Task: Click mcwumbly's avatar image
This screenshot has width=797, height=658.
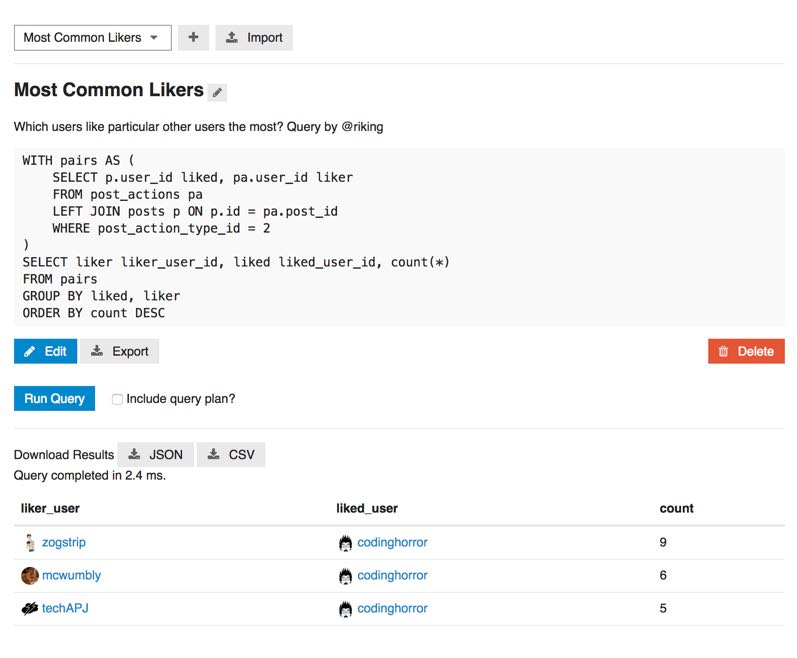Action: coord(30,576)
